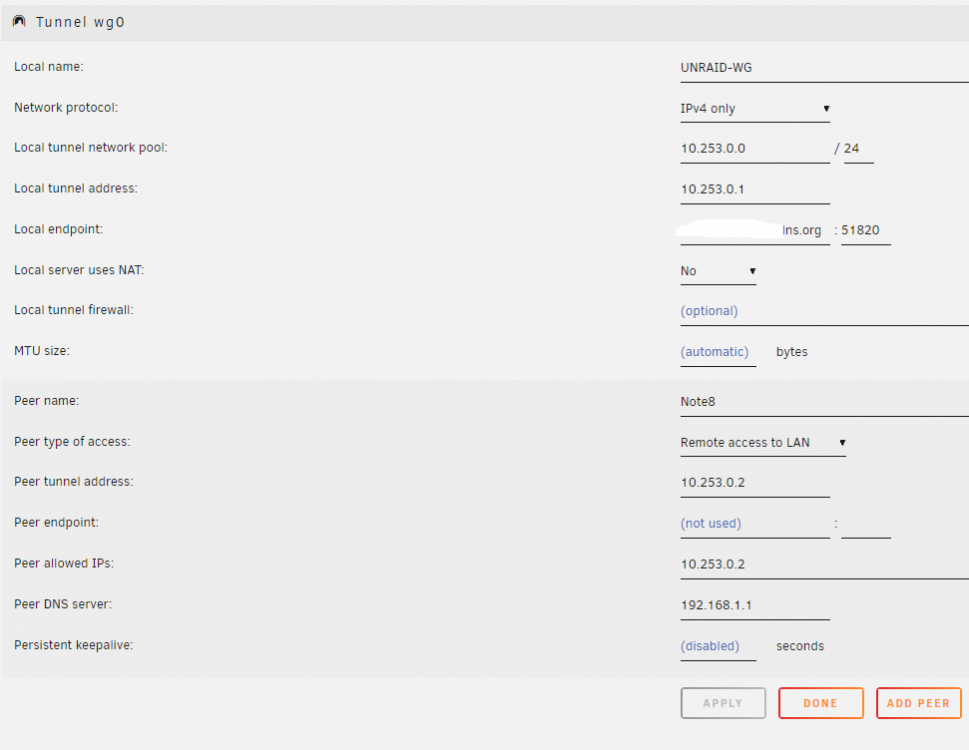The height and width of the screenshot is (750, 969).
Task: Open the Local server uses NAT dropdown
Action: pyautogui.click(x=718, y=271)
